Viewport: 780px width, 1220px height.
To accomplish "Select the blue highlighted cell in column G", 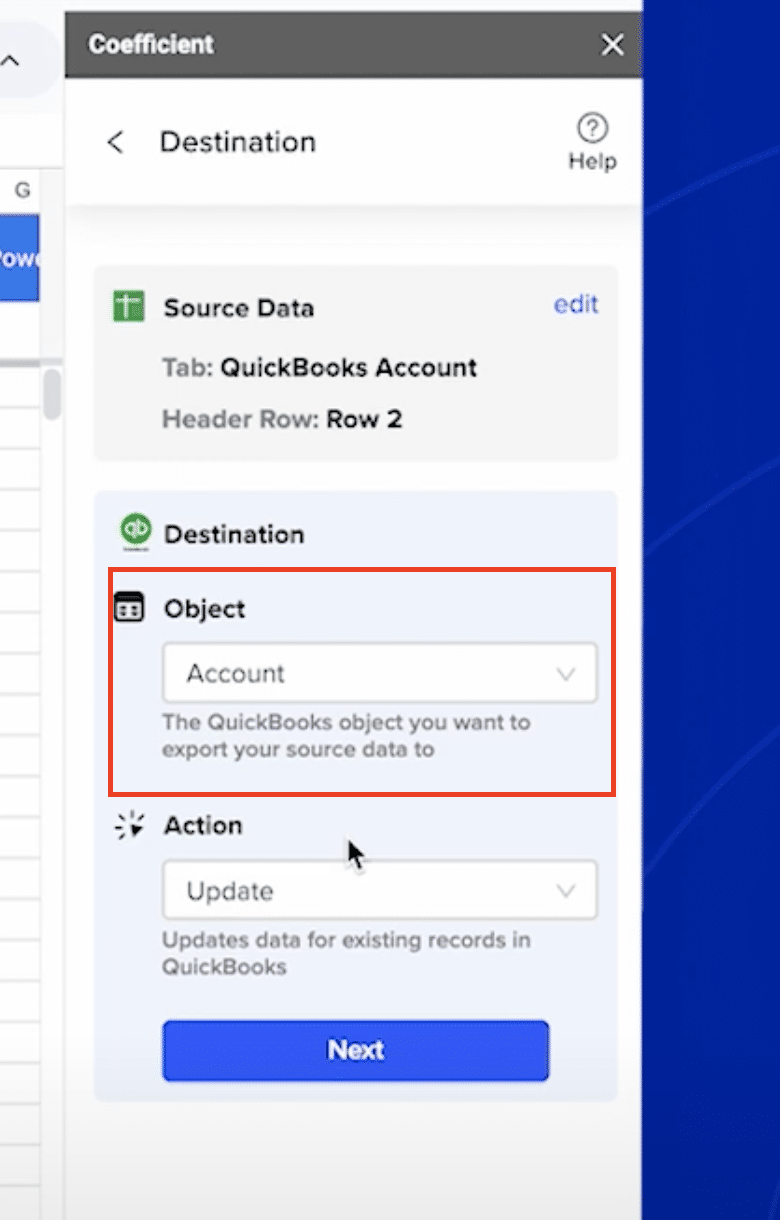I will coord(19,258).
